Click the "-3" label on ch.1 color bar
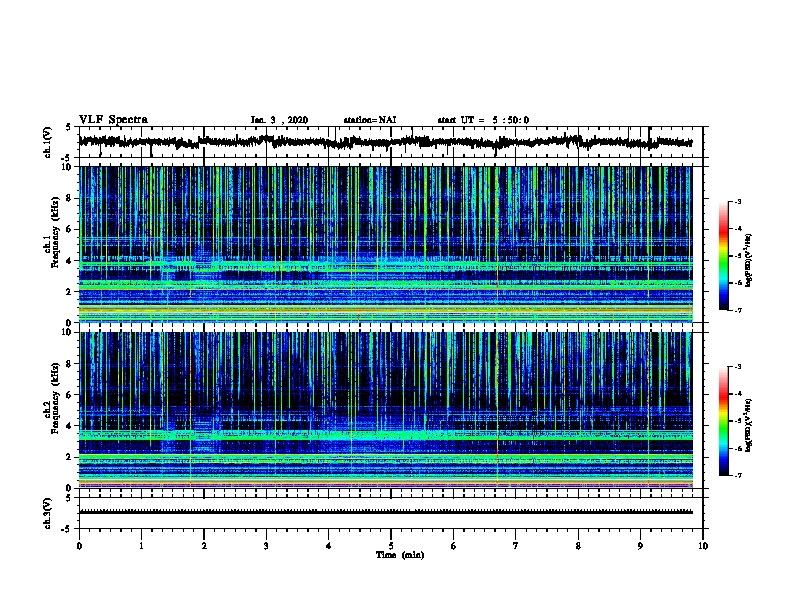The width and height of the screenshot is (792, 612). click(x=738, y=202)
